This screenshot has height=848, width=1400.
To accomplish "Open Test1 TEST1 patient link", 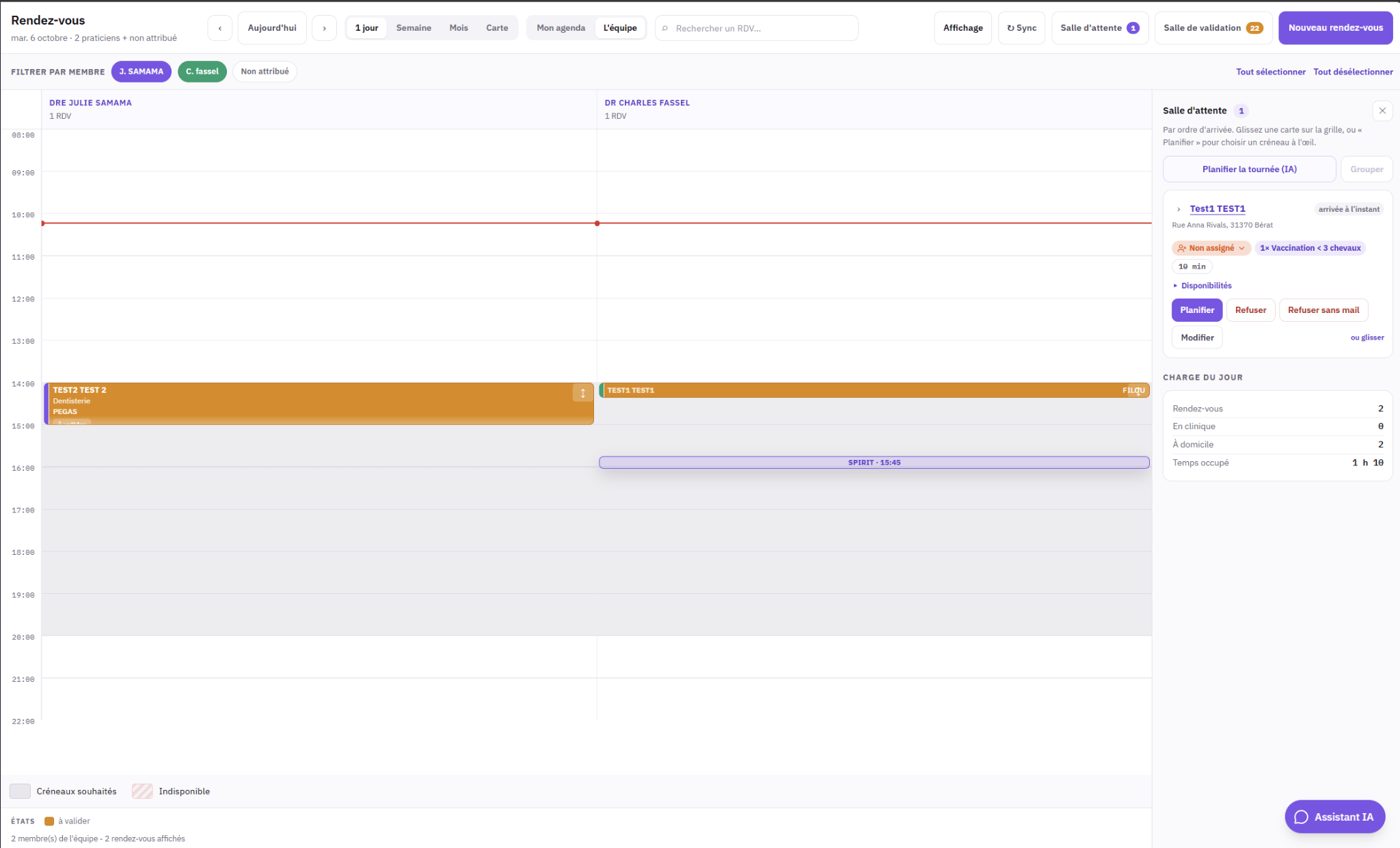I will (x=1217, y=209).
